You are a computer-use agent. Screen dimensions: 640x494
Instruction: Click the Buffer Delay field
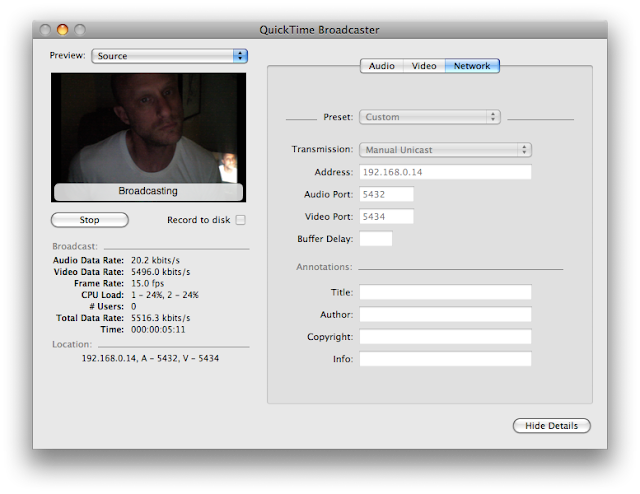[376, 238]
